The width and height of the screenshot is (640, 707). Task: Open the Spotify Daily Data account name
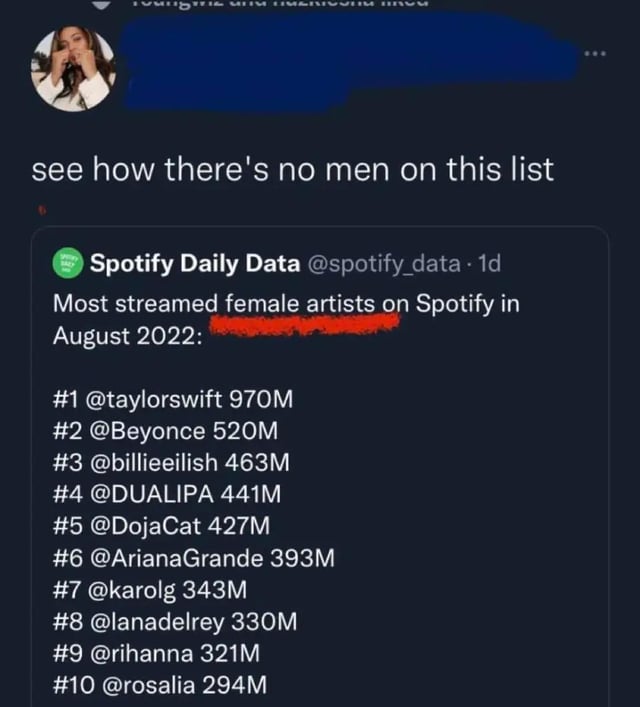[x=195, y=264]
